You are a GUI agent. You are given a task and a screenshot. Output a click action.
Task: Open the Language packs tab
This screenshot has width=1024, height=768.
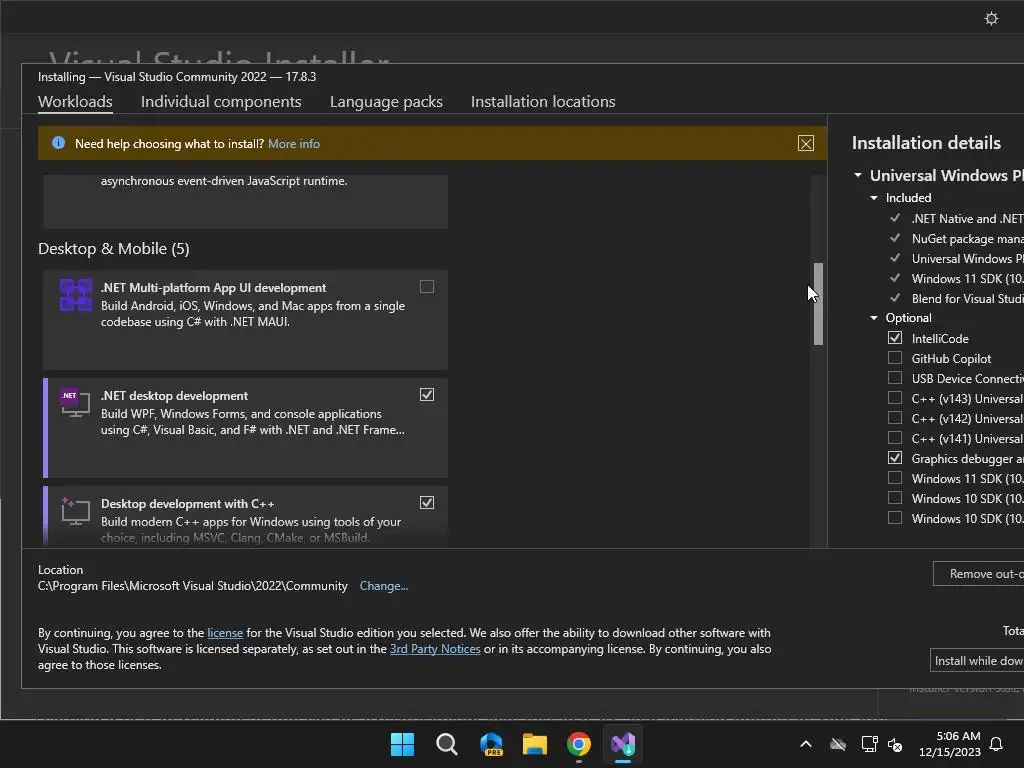click(x=386, y=102)
